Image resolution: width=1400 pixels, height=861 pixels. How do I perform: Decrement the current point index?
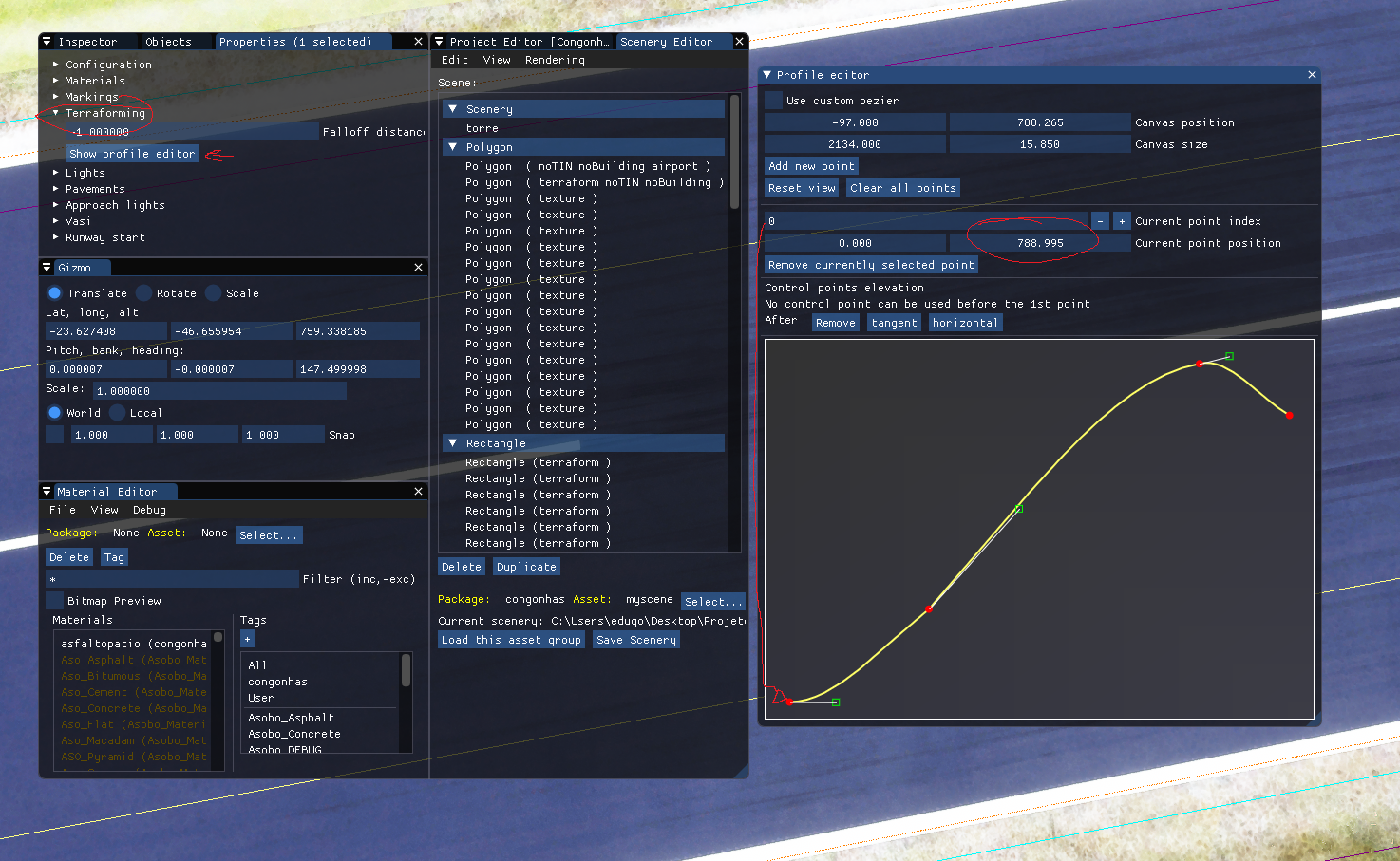click(x=1100, y=221)
